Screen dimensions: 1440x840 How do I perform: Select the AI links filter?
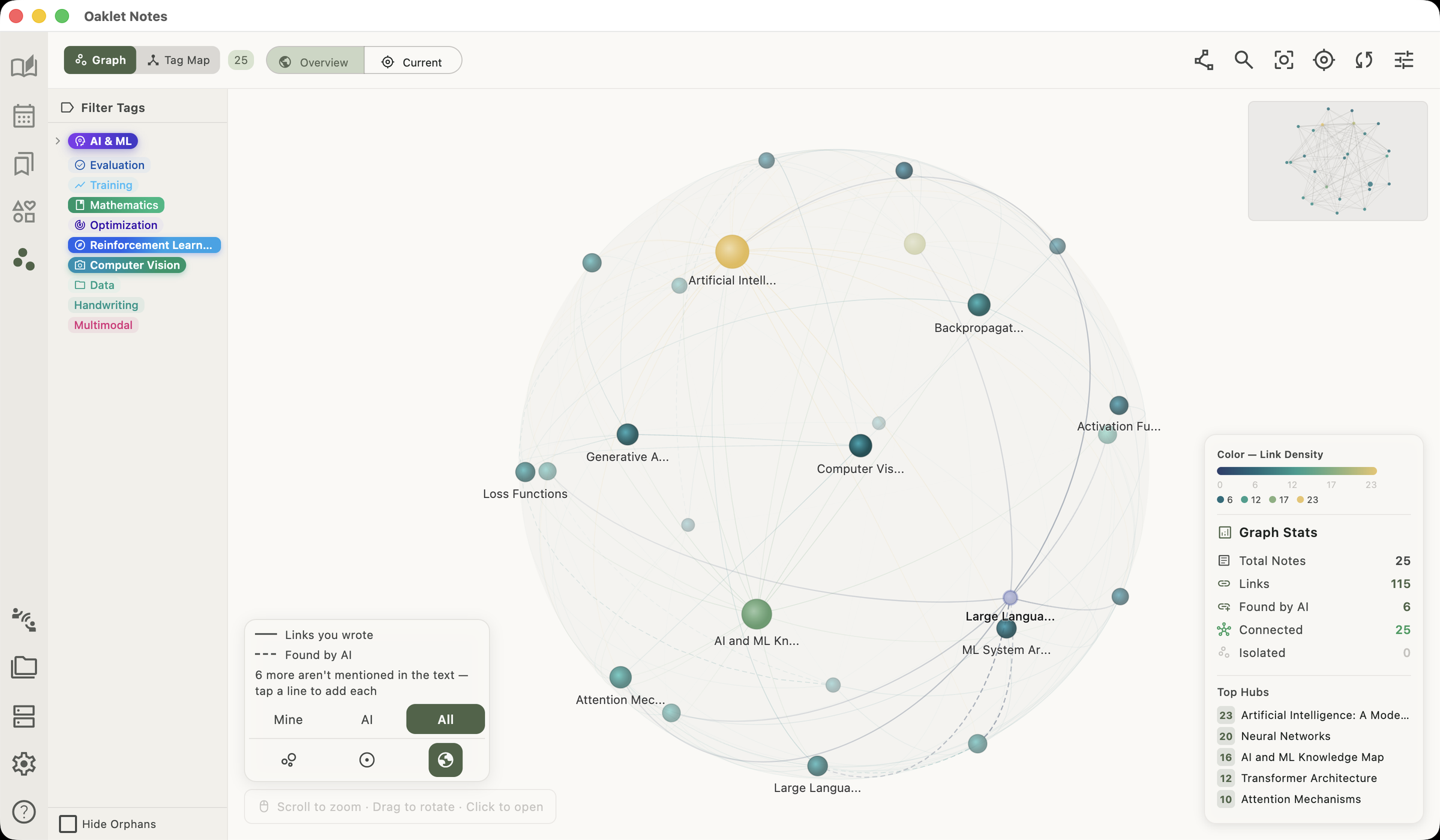click(x=367, y=719)
